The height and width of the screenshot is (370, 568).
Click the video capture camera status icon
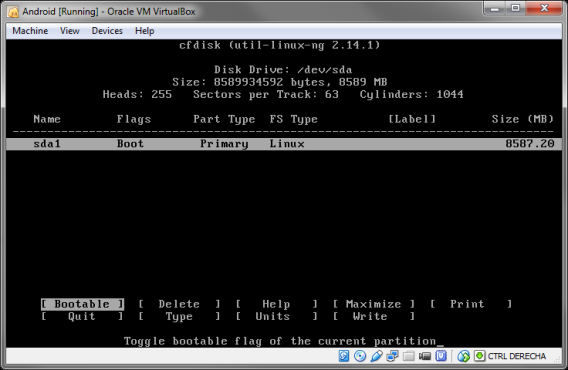coord(425,357)
